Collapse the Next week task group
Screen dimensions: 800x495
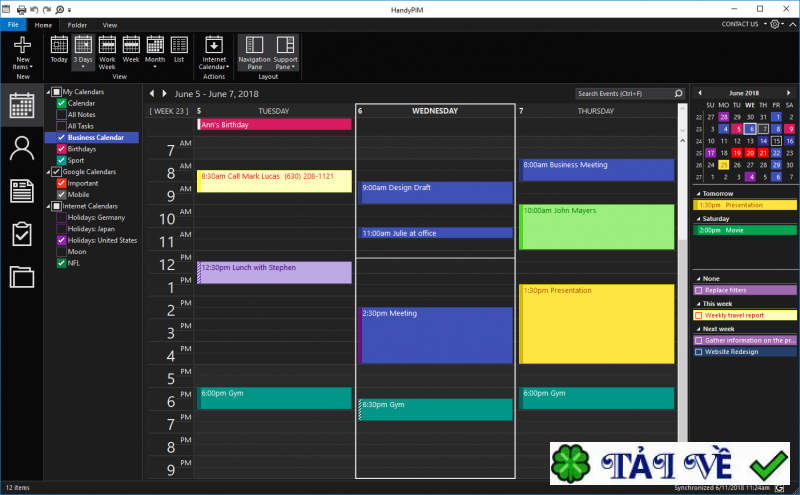point(698,329)
